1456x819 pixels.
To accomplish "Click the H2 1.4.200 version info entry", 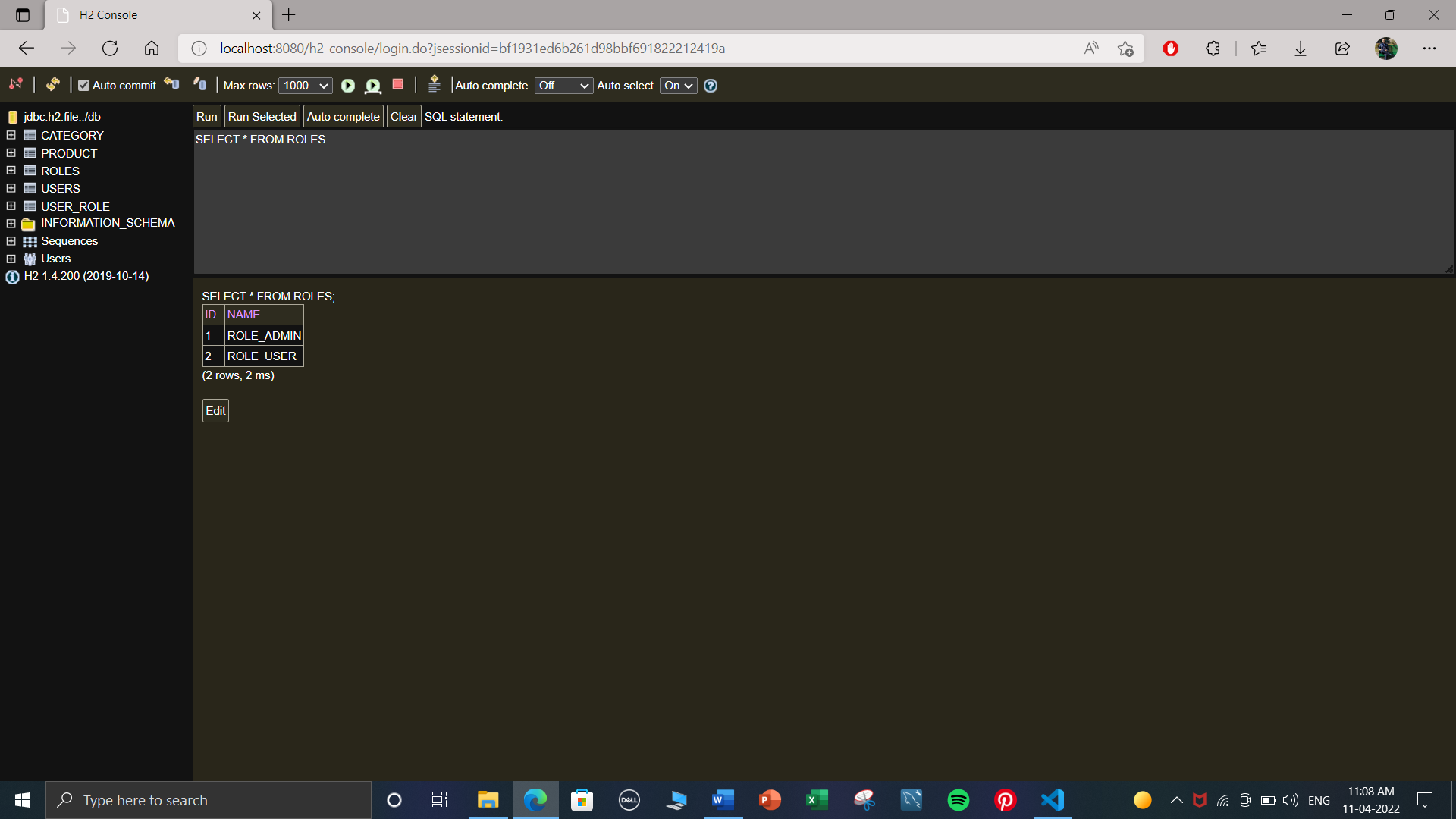I will 86,276.
